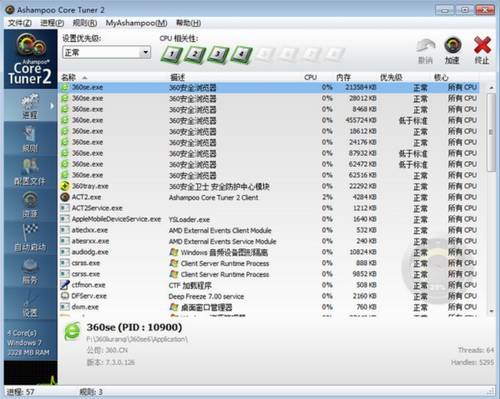Click the audiodg.exe Windows flag icon
Viewport: 500px width, 399px height.
click(x=174, y=252)
